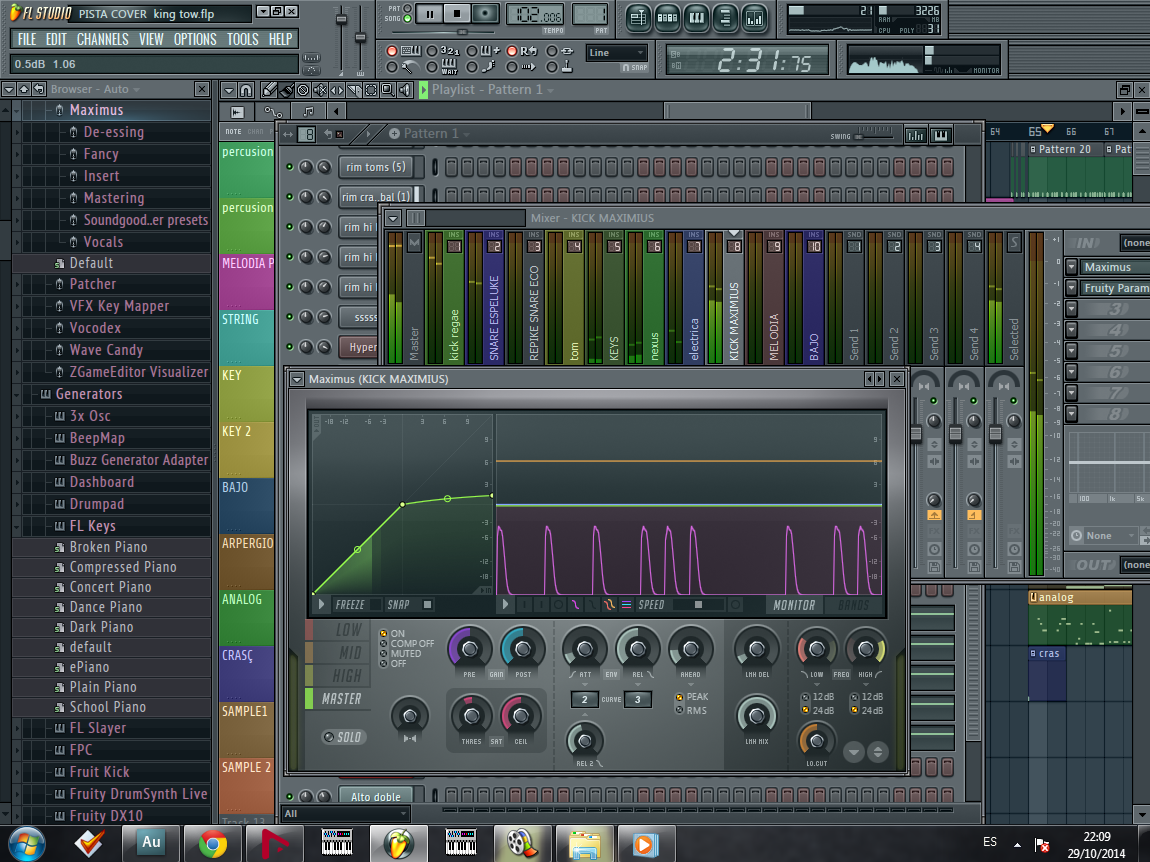Image resolution: width=1150 pixels, height=862 pixels.
Task: Open the mixer input (none) dropdown
Action: click(x=1135, y=243)
